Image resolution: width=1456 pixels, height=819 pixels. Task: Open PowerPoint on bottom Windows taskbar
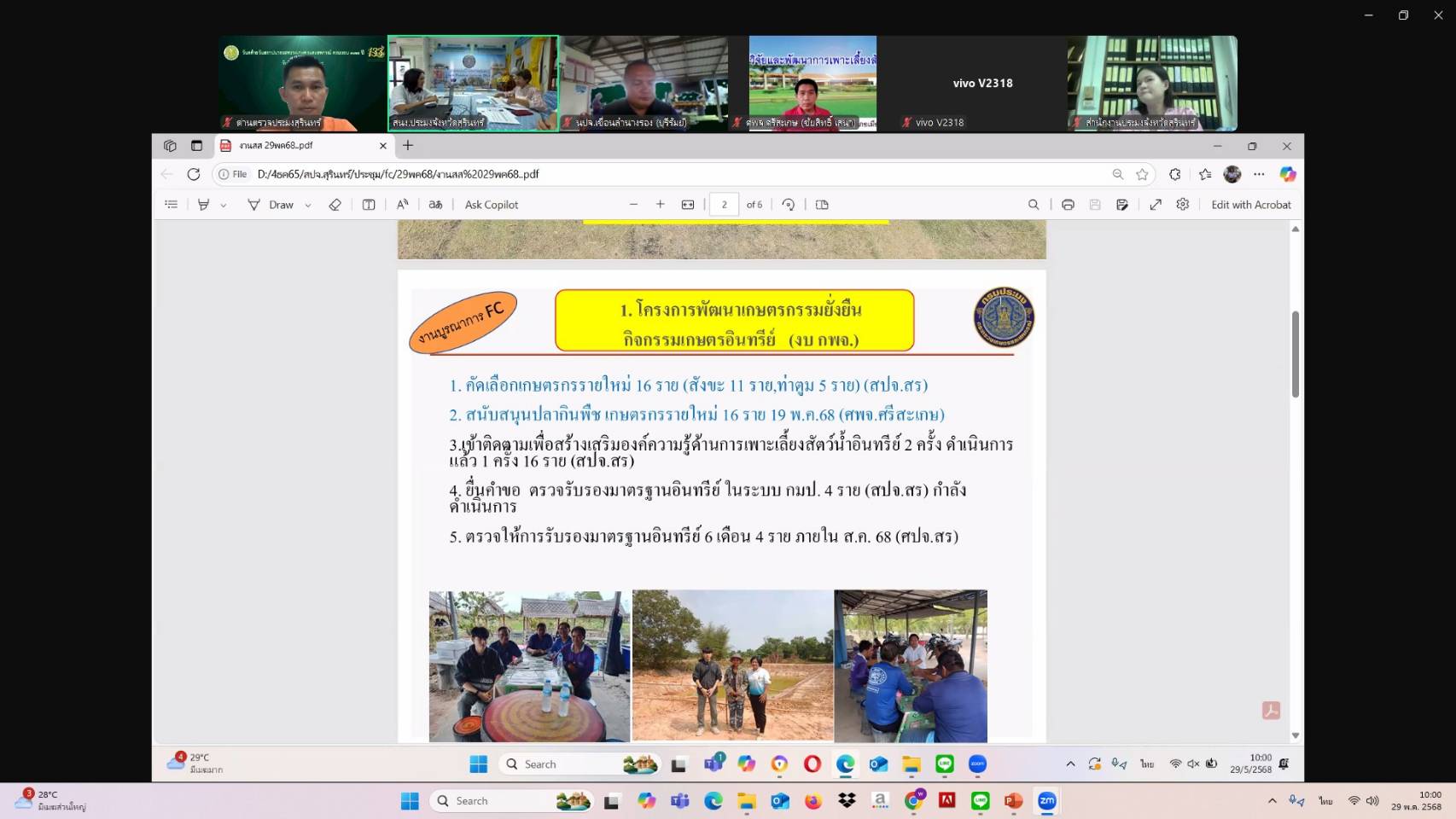(x=1013, y=801)
